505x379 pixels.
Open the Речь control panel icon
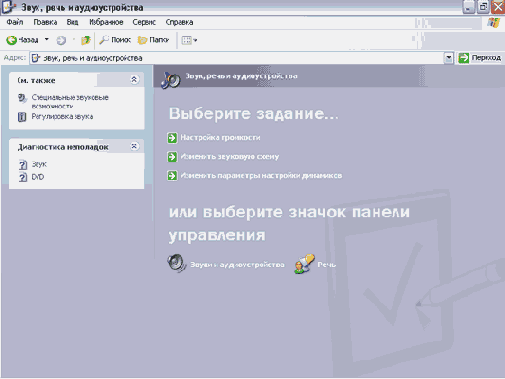pos(304,264)
